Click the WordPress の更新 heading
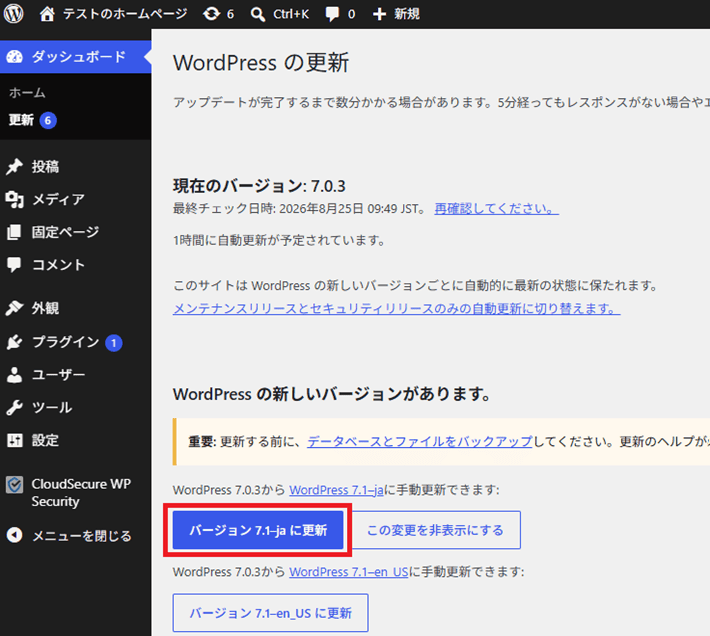The width and height of the screenshot is (710, 636). 261,62
